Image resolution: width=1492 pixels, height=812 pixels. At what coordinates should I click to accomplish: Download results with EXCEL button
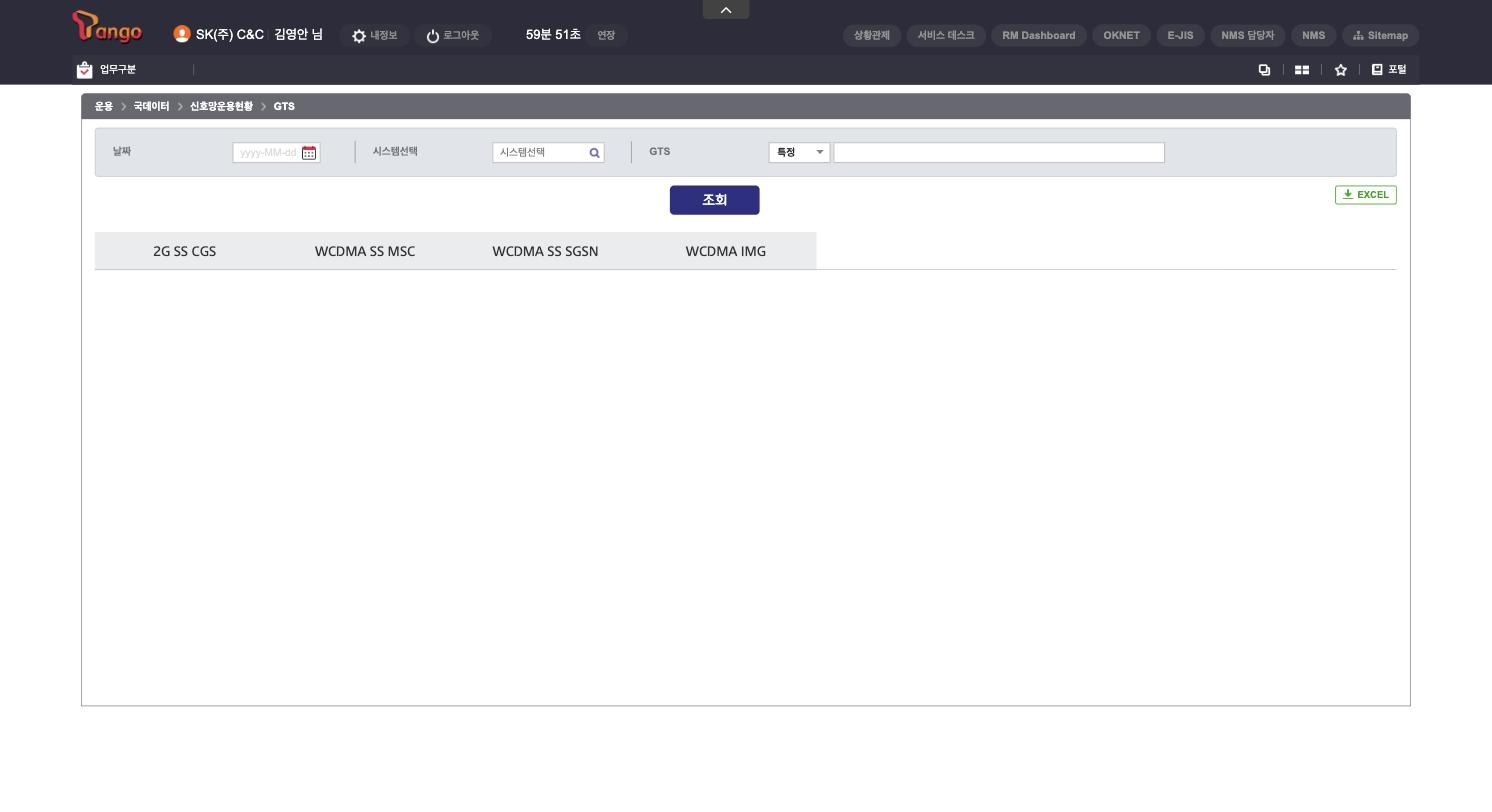(1365, 195)
